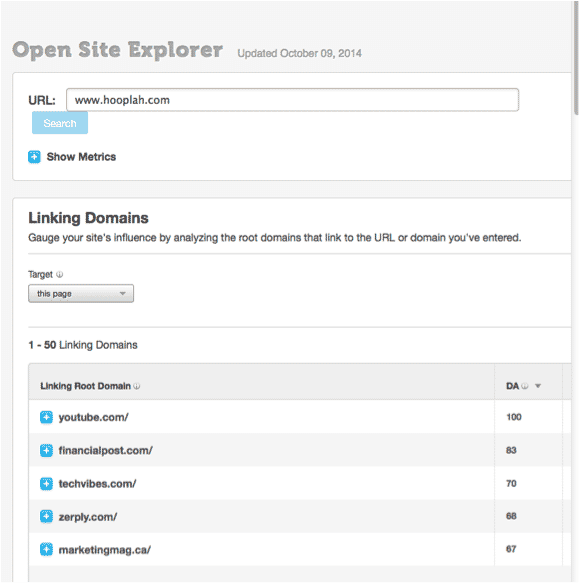Click the Show Metrics label
580x584 pixels.
pyautogui.click(x=81, y=157)
